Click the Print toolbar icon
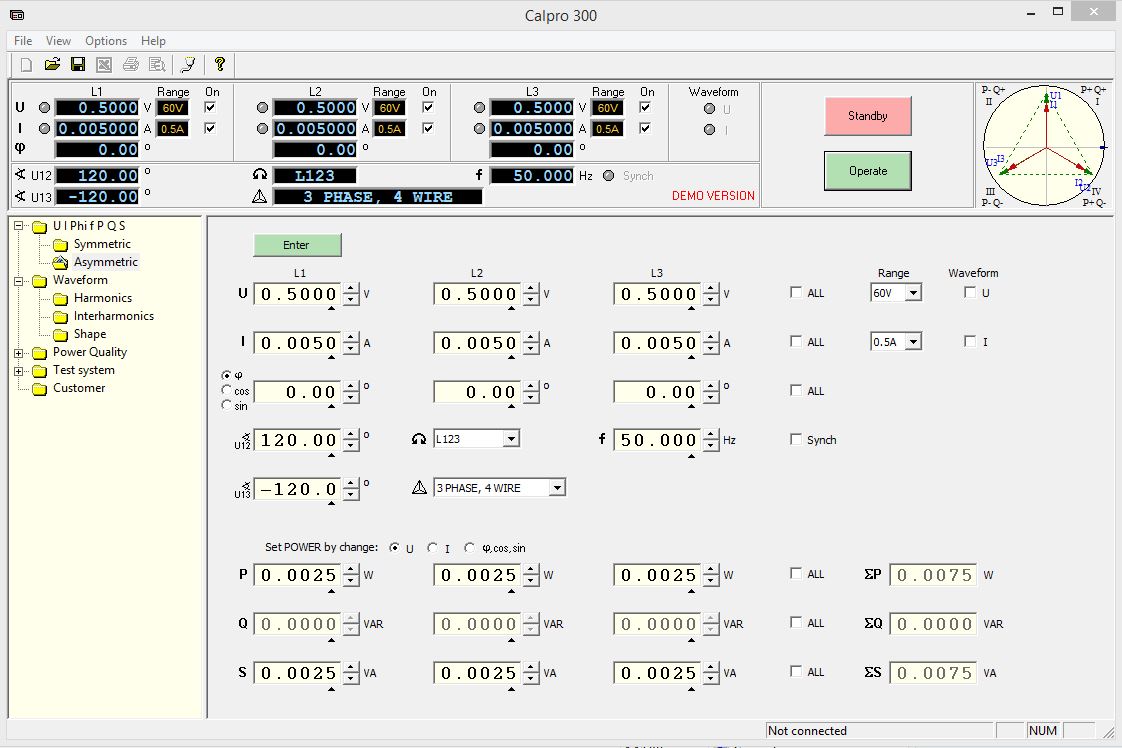This screenshot has width=1122, height=748. tap(130, 65)
